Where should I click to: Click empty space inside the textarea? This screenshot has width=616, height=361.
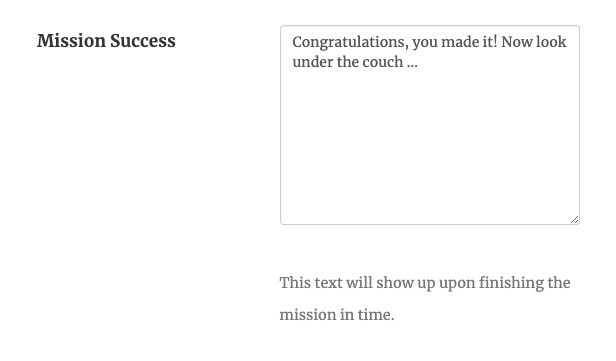pyautogui.click(x=430, y=149)
